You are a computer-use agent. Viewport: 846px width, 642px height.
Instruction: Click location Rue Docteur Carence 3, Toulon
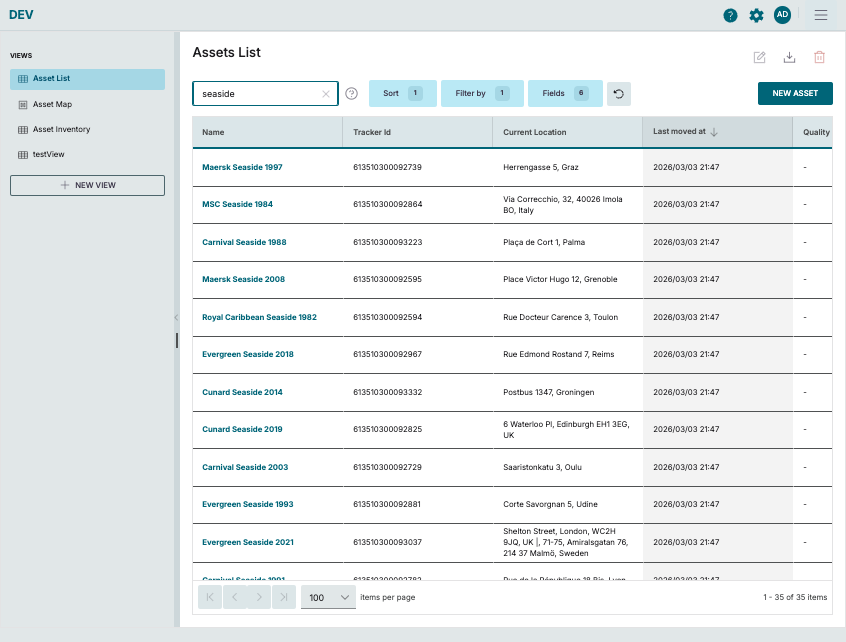(561, 317)
